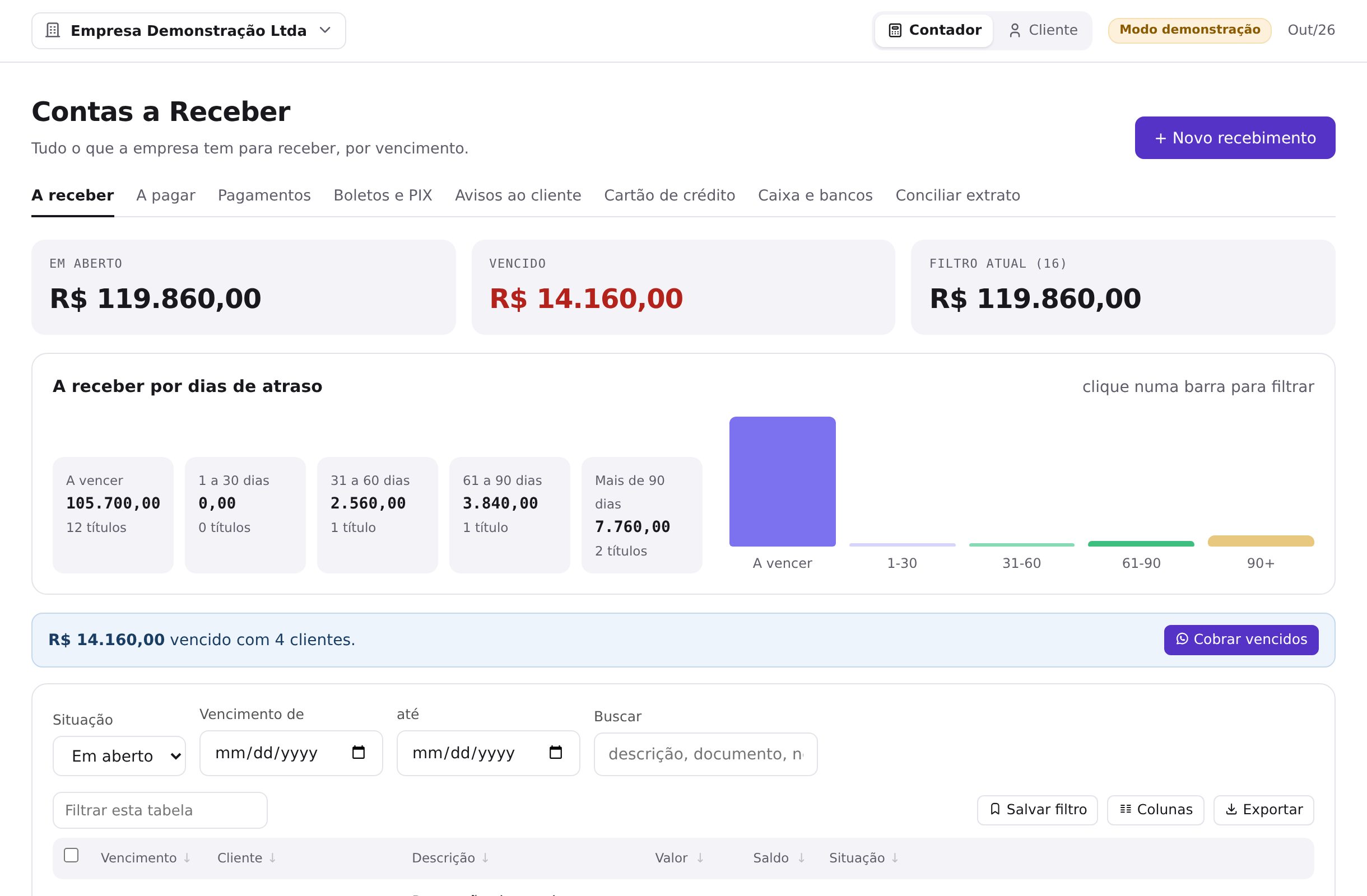
Task: Click the green 61-90 chart bar
Action: coord(1141,544)
